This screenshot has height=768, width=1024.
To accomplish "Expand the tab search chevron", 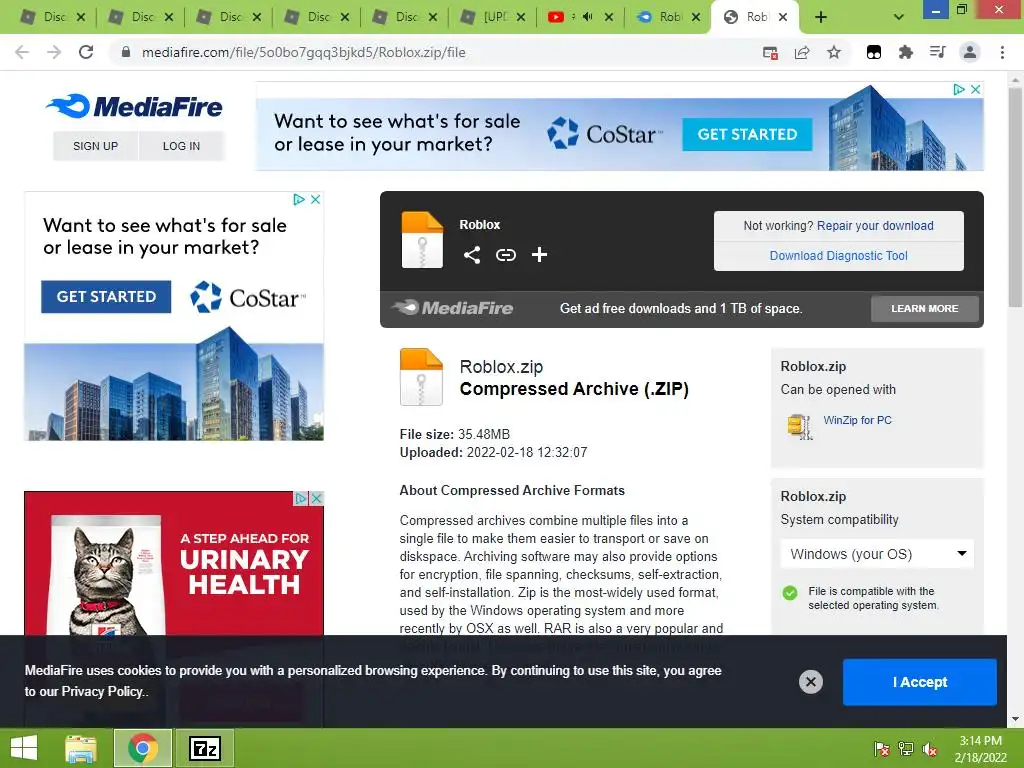I will click(x=899, y=17).
